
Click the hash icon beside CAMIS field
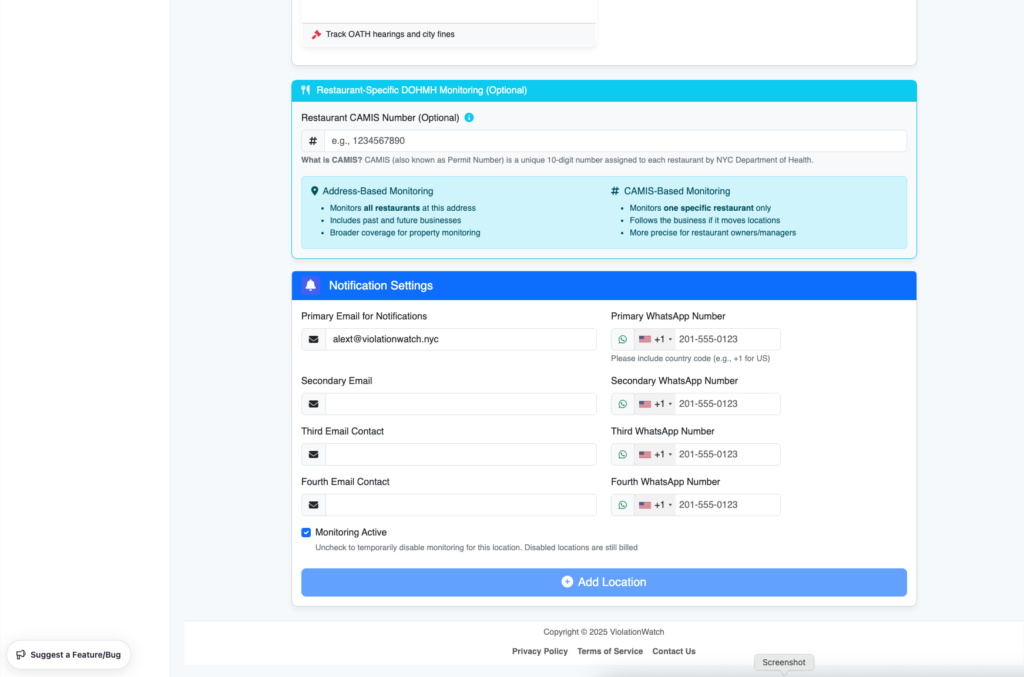click(x=313, y=141)
